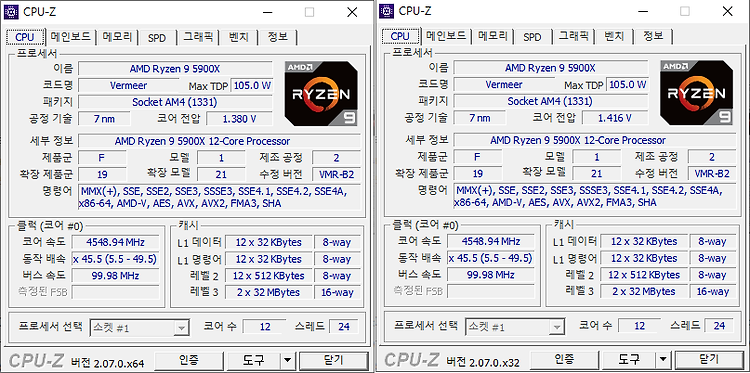Open 소켓 #1 dropdown in x32 window
Screen dimensions: 750x373
tap(514, 327)
